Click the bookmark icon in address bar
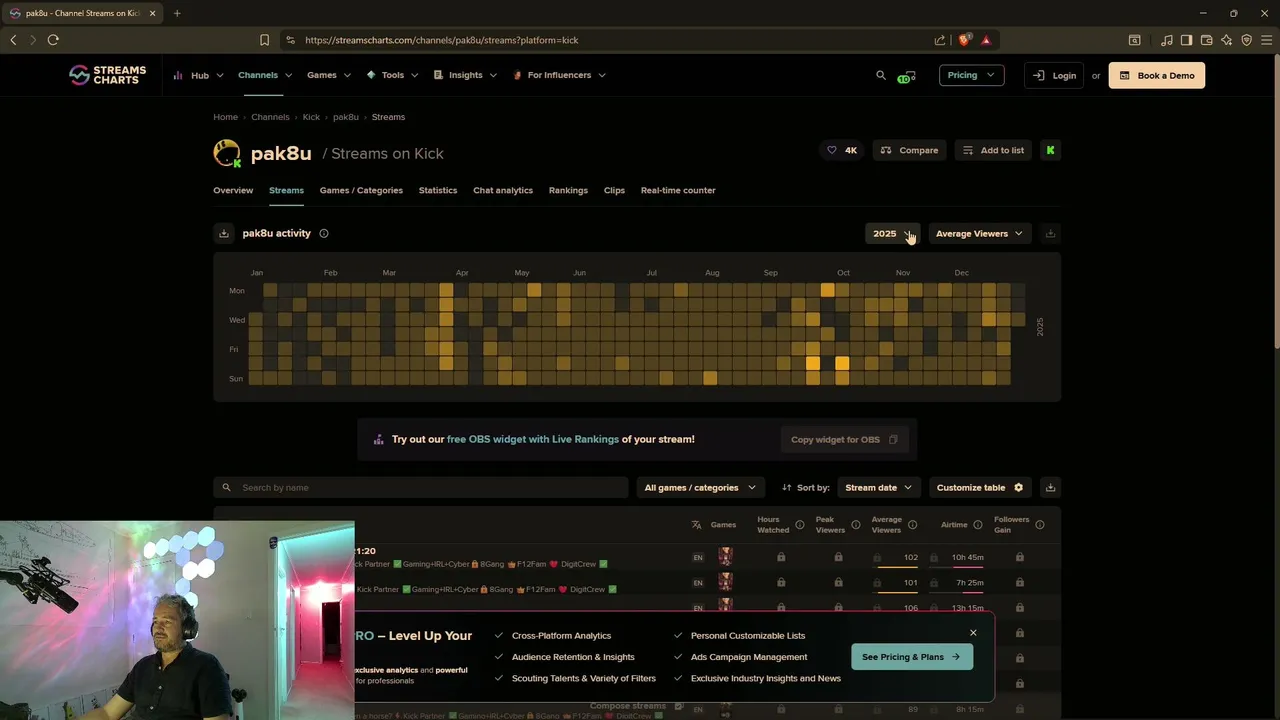 pyautogui.click(x=264, y=40)
